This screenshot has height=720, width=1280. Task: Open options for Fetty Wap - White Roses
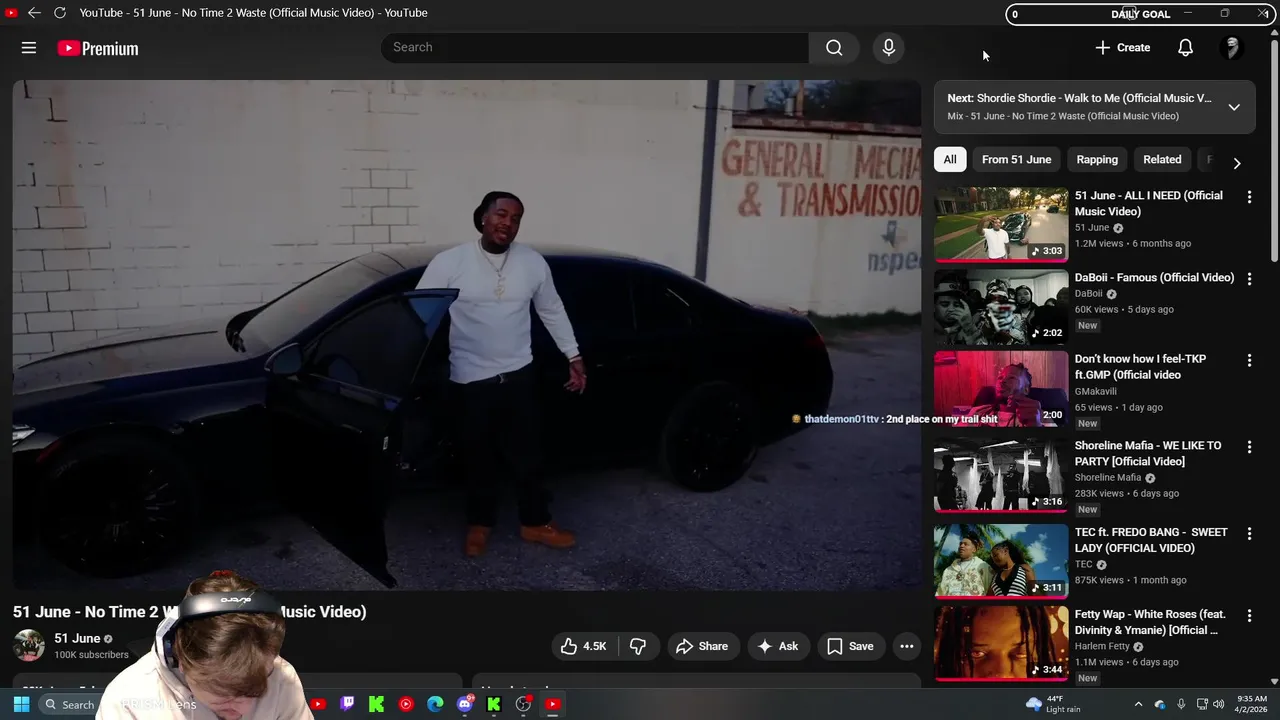[1249, 616]
